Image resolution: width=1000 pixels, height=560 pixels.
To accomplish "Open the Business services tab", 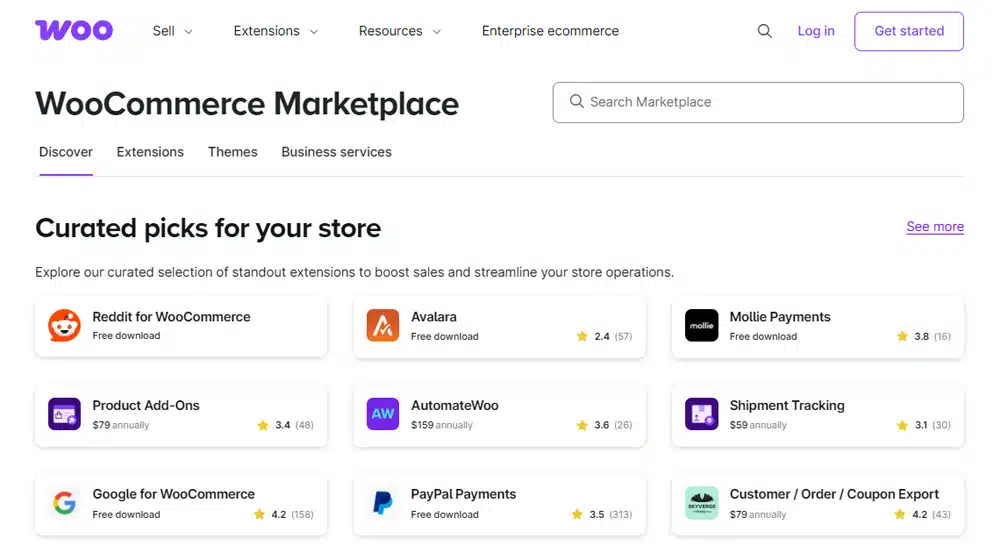I will point(337,152).
